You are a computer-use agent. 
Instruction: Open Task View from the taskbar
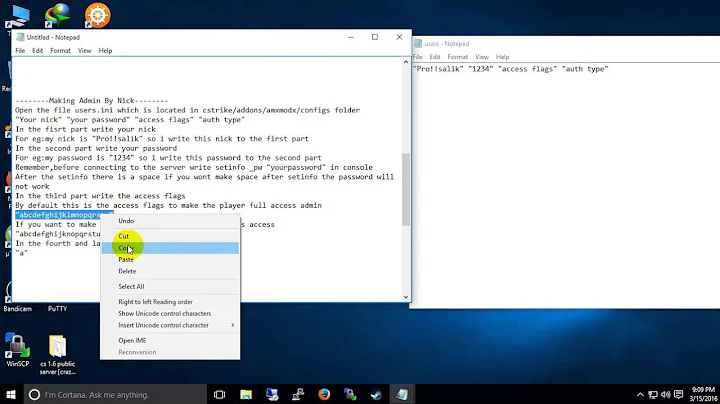(x=219, y=394)
